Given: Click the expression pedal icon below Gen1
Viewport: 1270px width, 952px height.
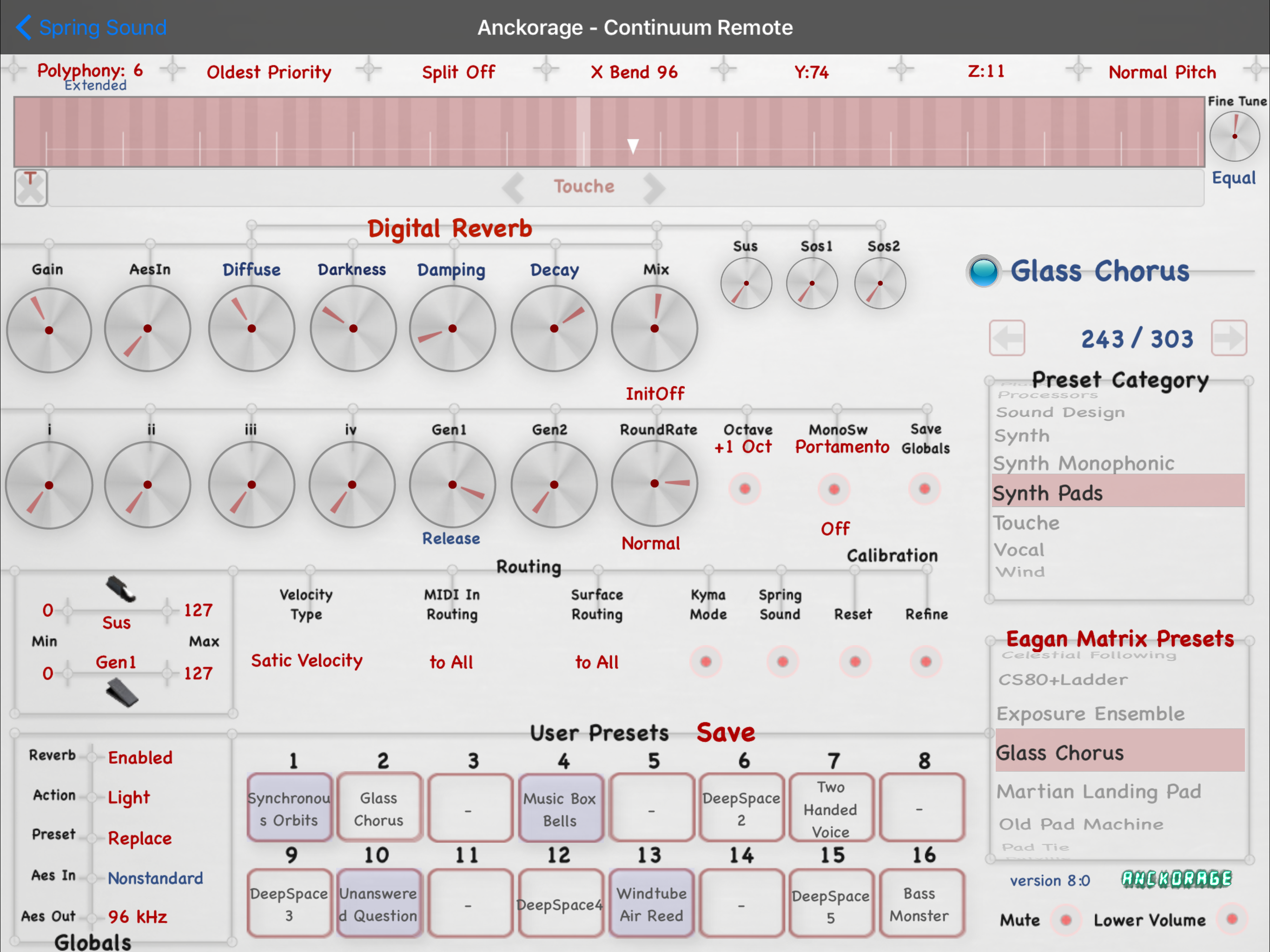Looking at the screenshot, I should click(x=122, y=693).
